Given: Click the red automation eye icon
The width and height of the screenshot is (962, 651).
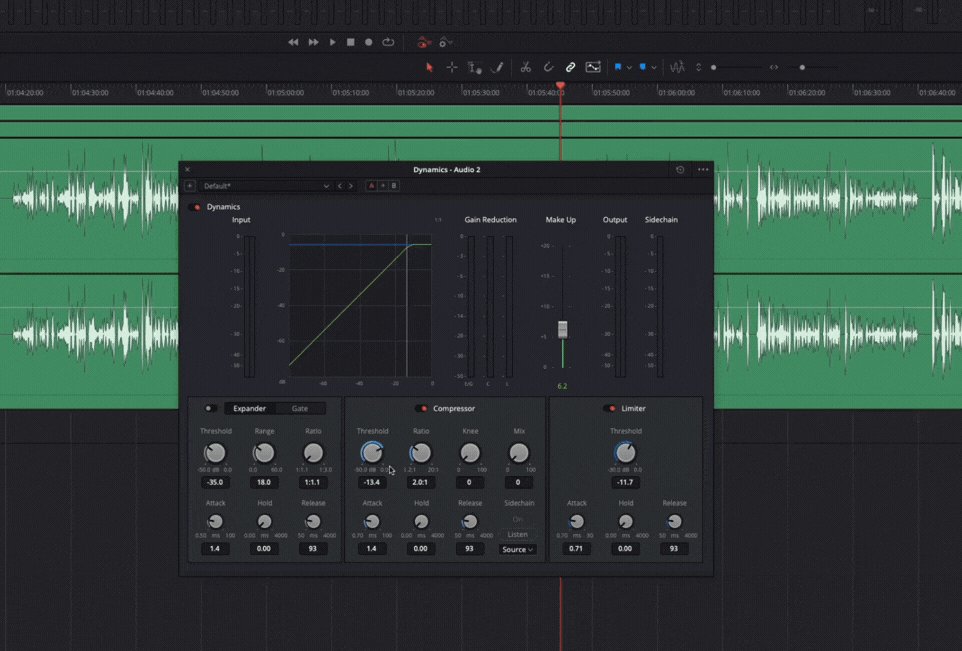Looking at the screenshot, I should coord(423,43).
